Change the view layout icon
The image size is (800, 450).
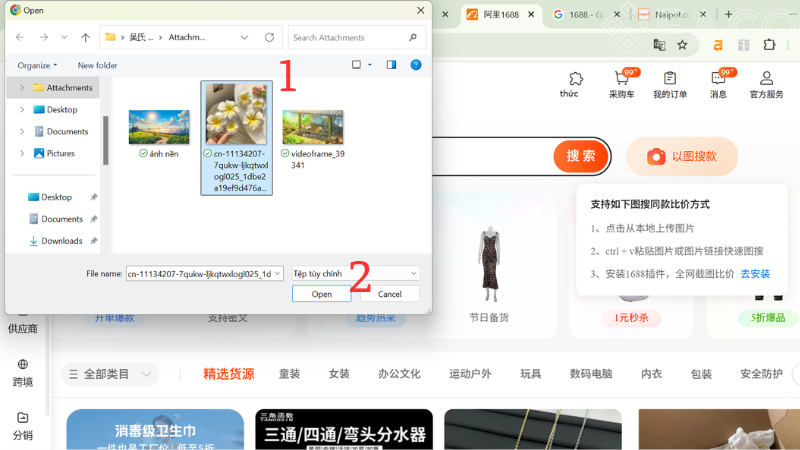356,65
